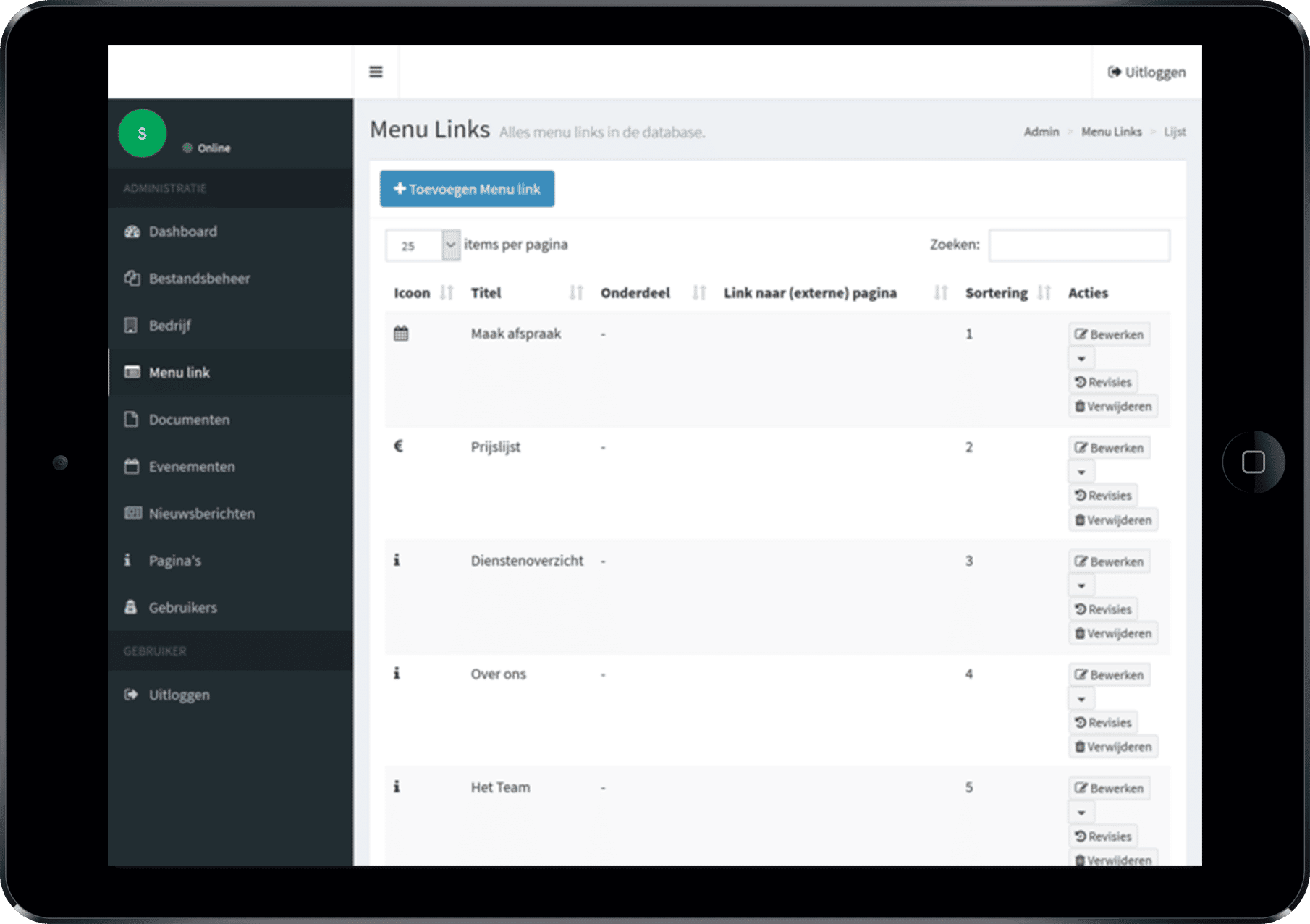Click the info icon of Het Team row
The image size is (1310, 924).
click(x=397, y=787)
